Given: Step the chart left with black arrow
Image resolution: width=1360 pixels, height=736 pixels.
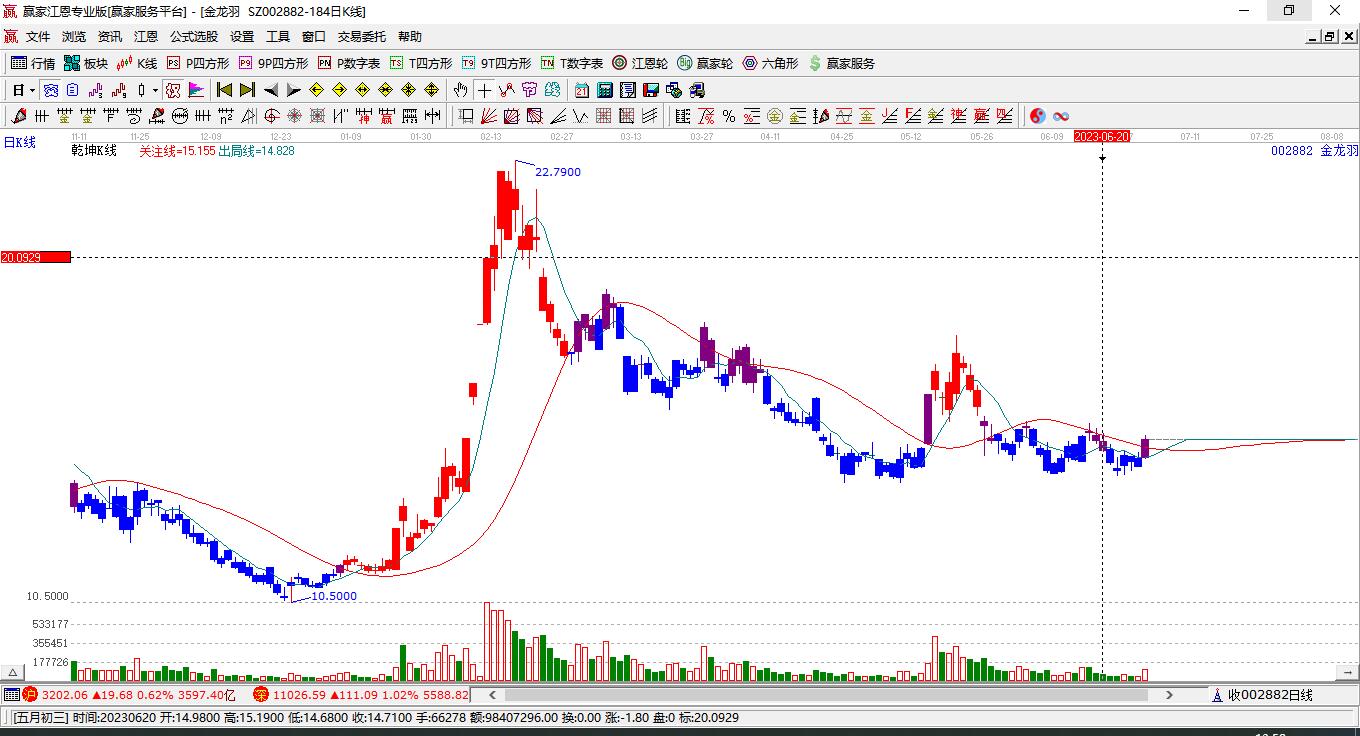Looking at the screenshot, I should pyautogui.click(x=271, y=90).
